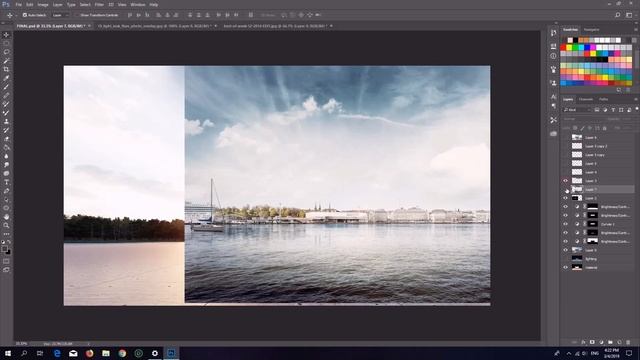Screen dimensions: 640x360
Task: Open the Window menu
Action: [x=138, y=4]
